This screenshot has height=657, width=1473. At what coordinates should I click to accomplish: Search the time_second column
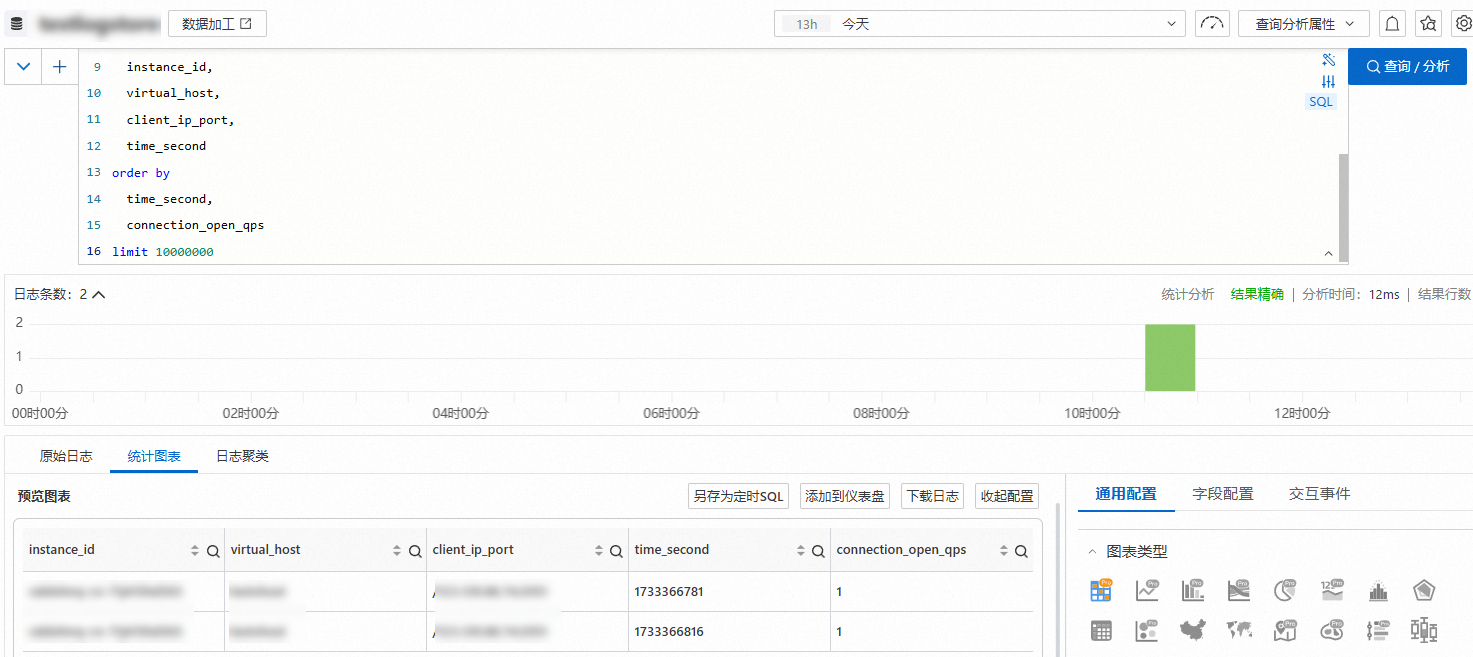818,551
